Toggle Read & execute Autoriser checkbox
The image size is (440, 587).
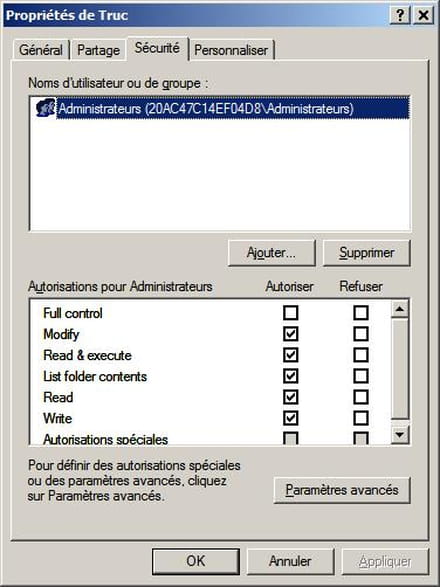pyautogui.click(x=291, y=355)
